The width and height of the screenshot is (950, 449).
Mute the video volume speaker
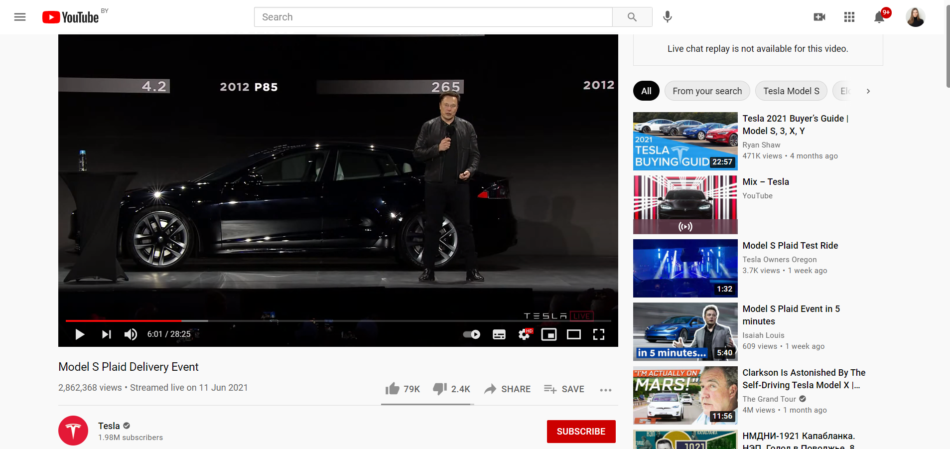coord(131,334)
